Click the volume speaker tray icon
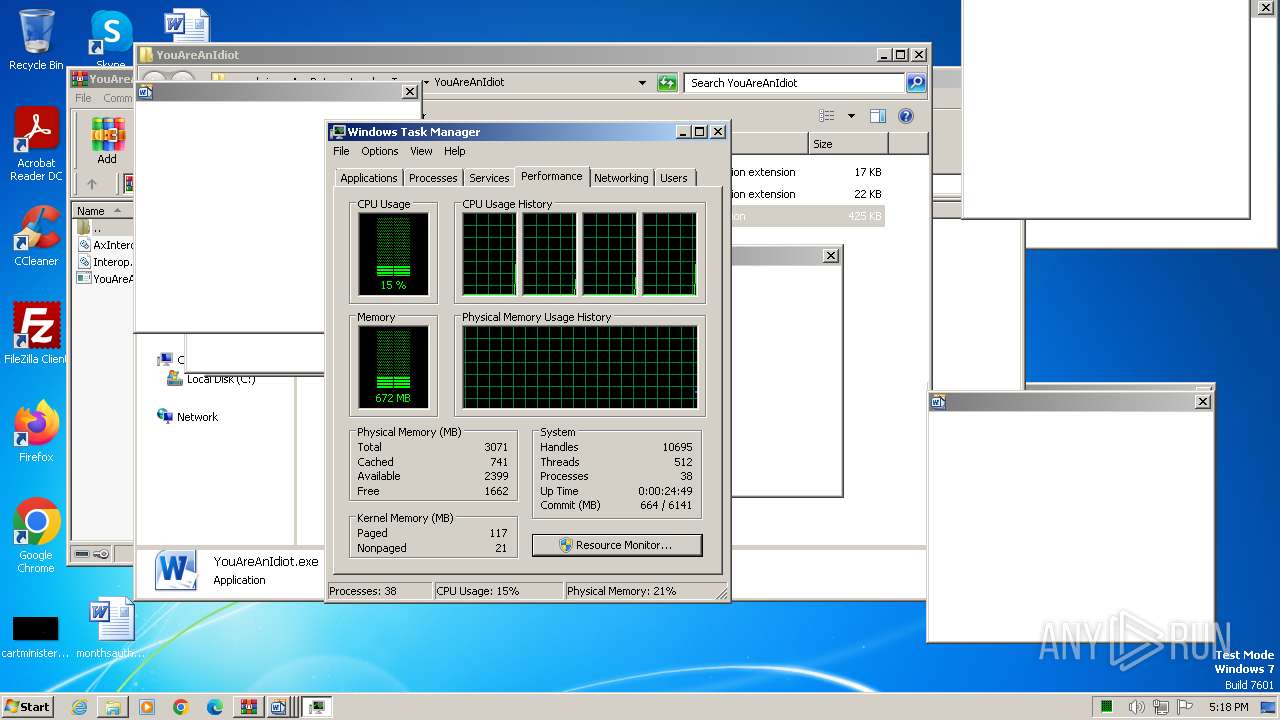 (1137, 707)
